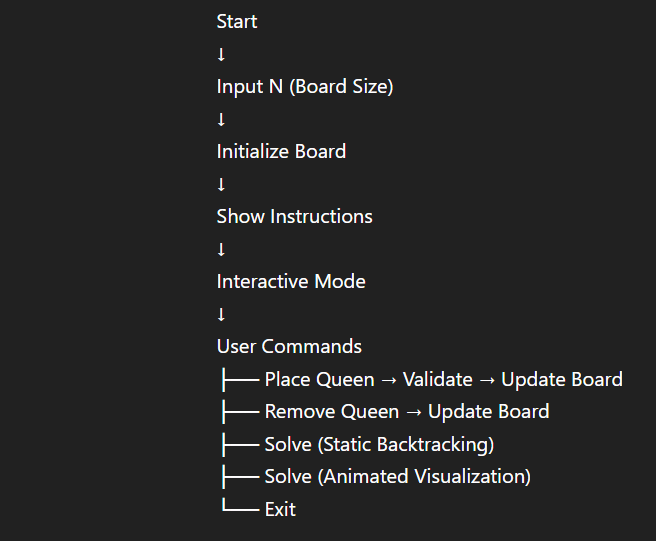The image size is (656, 541).
Task: Click the down arrow beneath Start
Action: (221, 54)
